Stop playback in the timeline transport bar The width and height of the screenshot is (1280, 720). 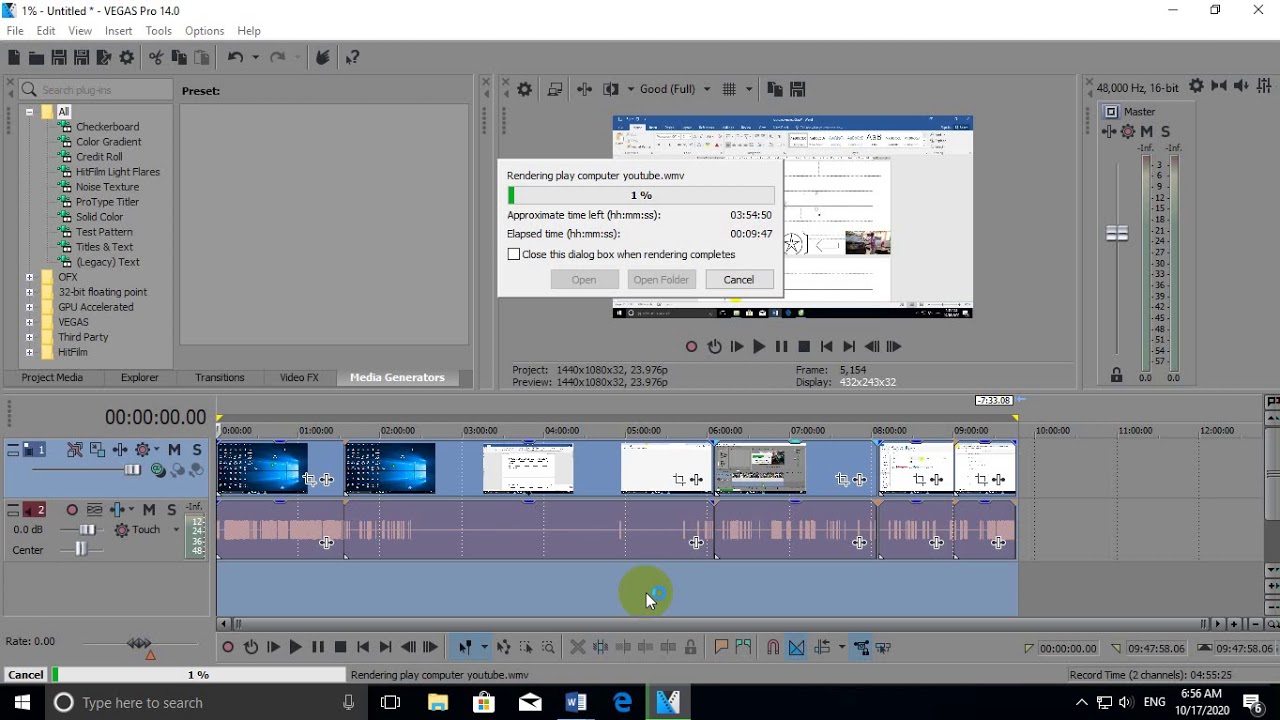pos(340,647)
